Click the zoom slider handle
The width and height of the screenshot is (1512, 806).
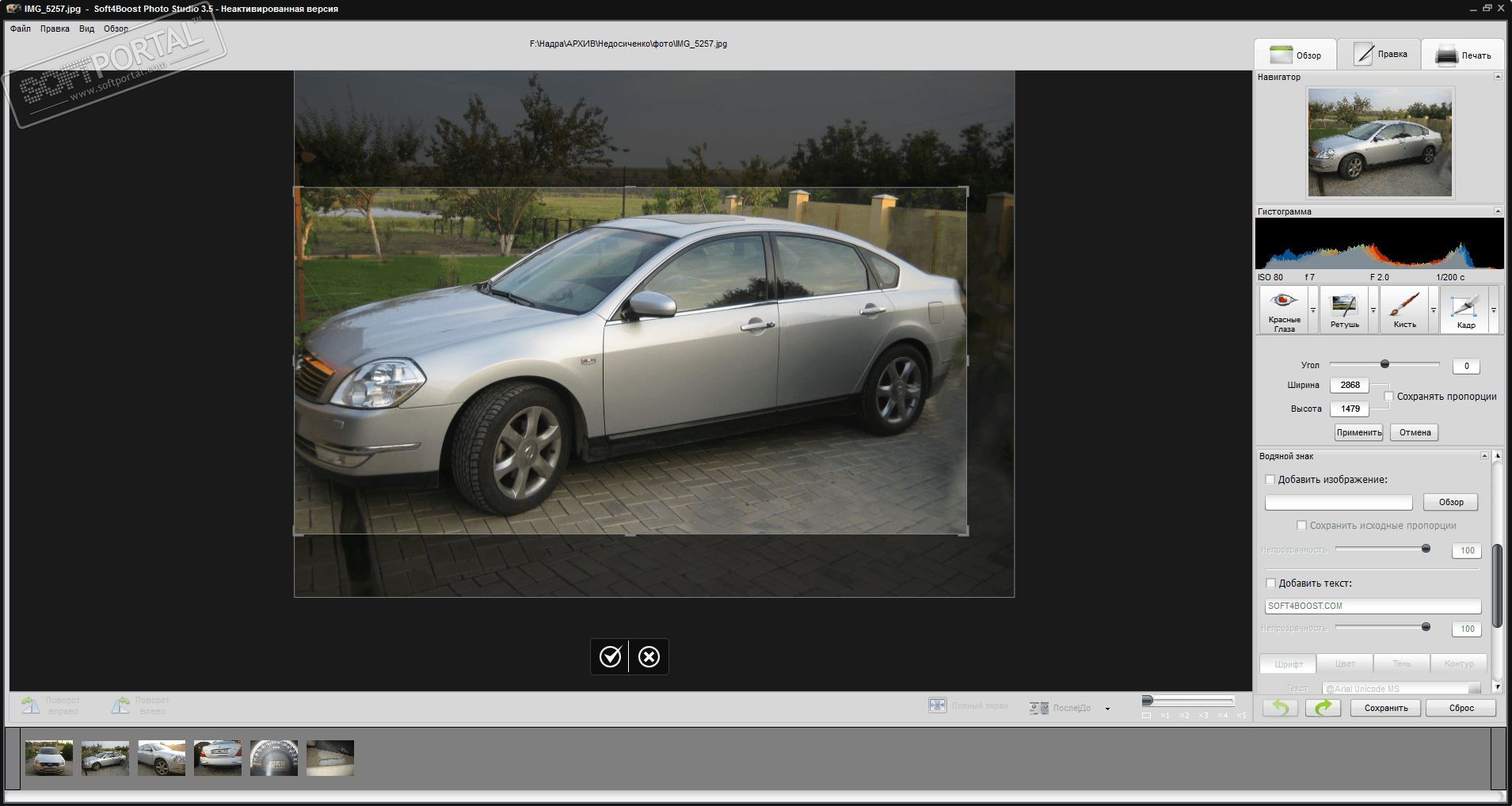click(x=1147, y=701)
